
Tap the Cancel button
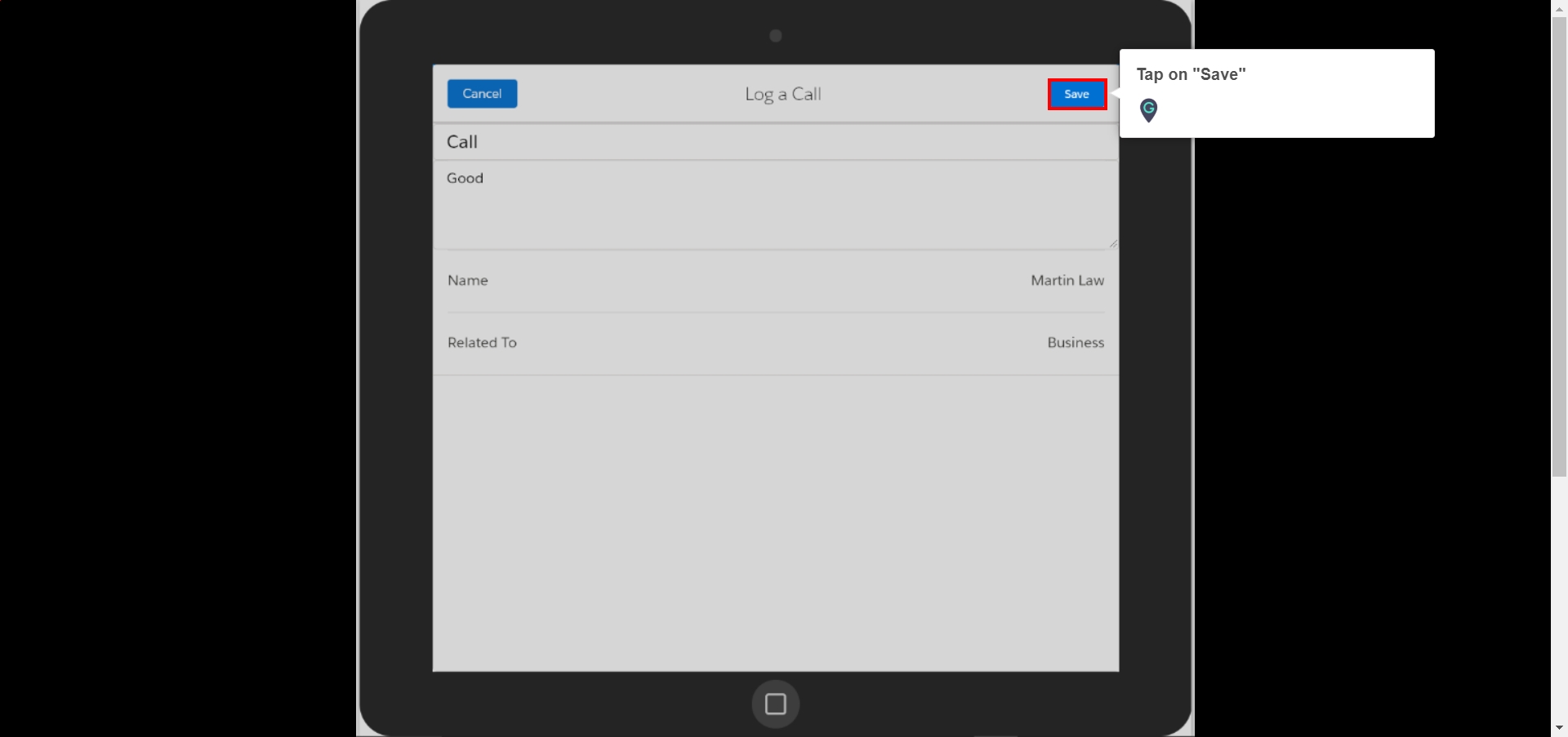(482, 94)
